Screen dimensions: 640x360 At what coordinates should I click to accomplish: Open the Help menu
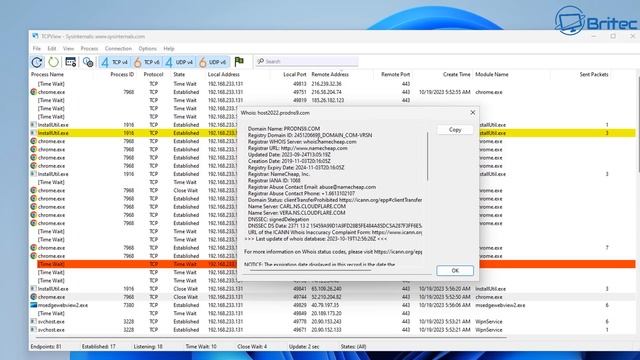coord(169,49)
